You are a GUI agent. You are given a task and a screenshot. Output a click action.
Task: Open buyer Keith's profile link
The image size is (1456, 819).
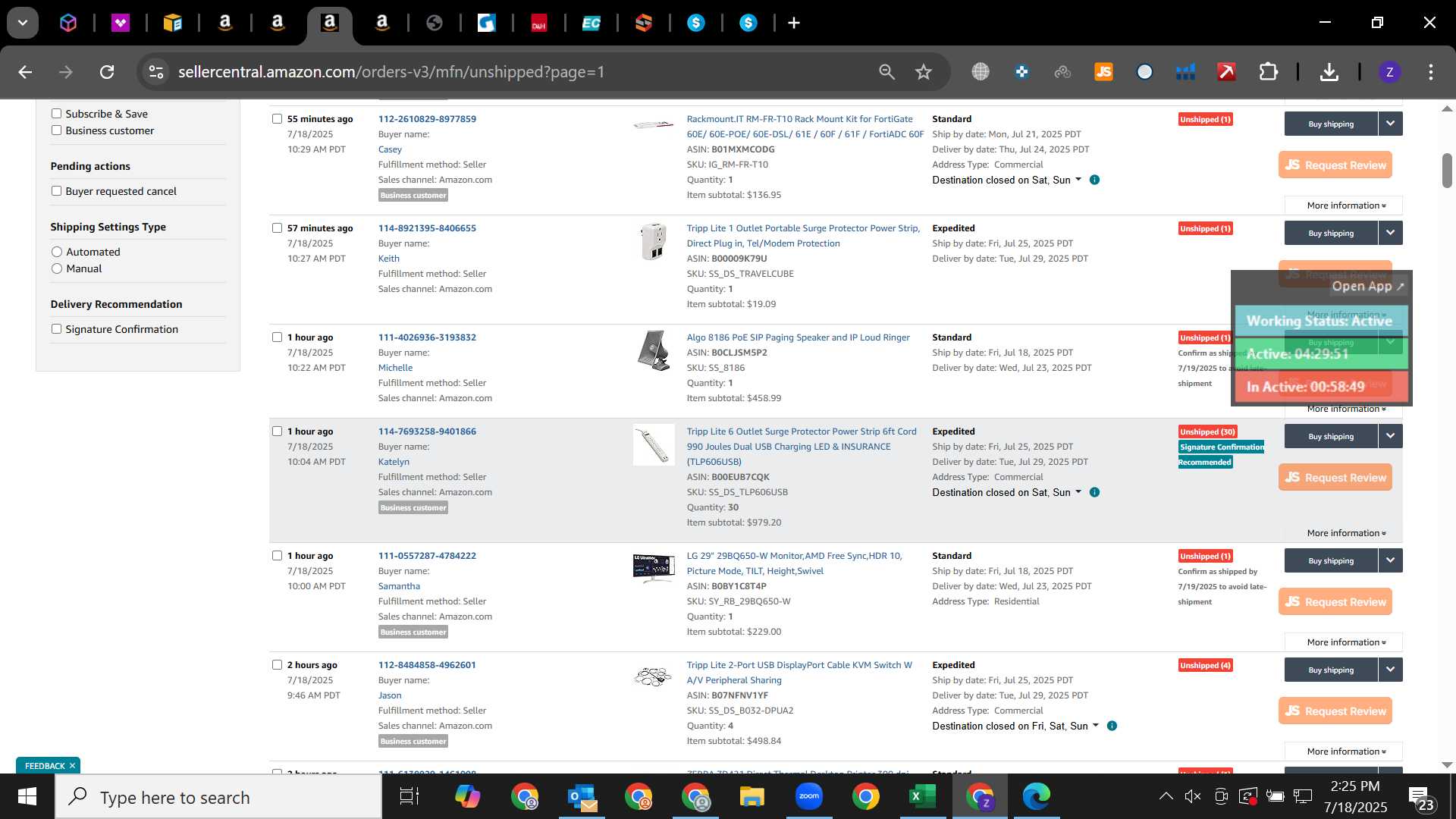point(389,259)
